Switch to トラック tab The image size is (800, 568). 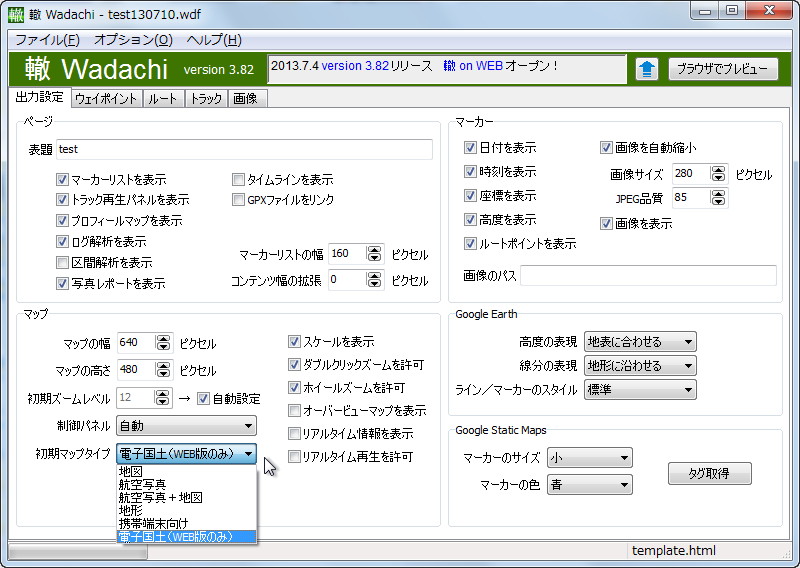pos(206,98)
